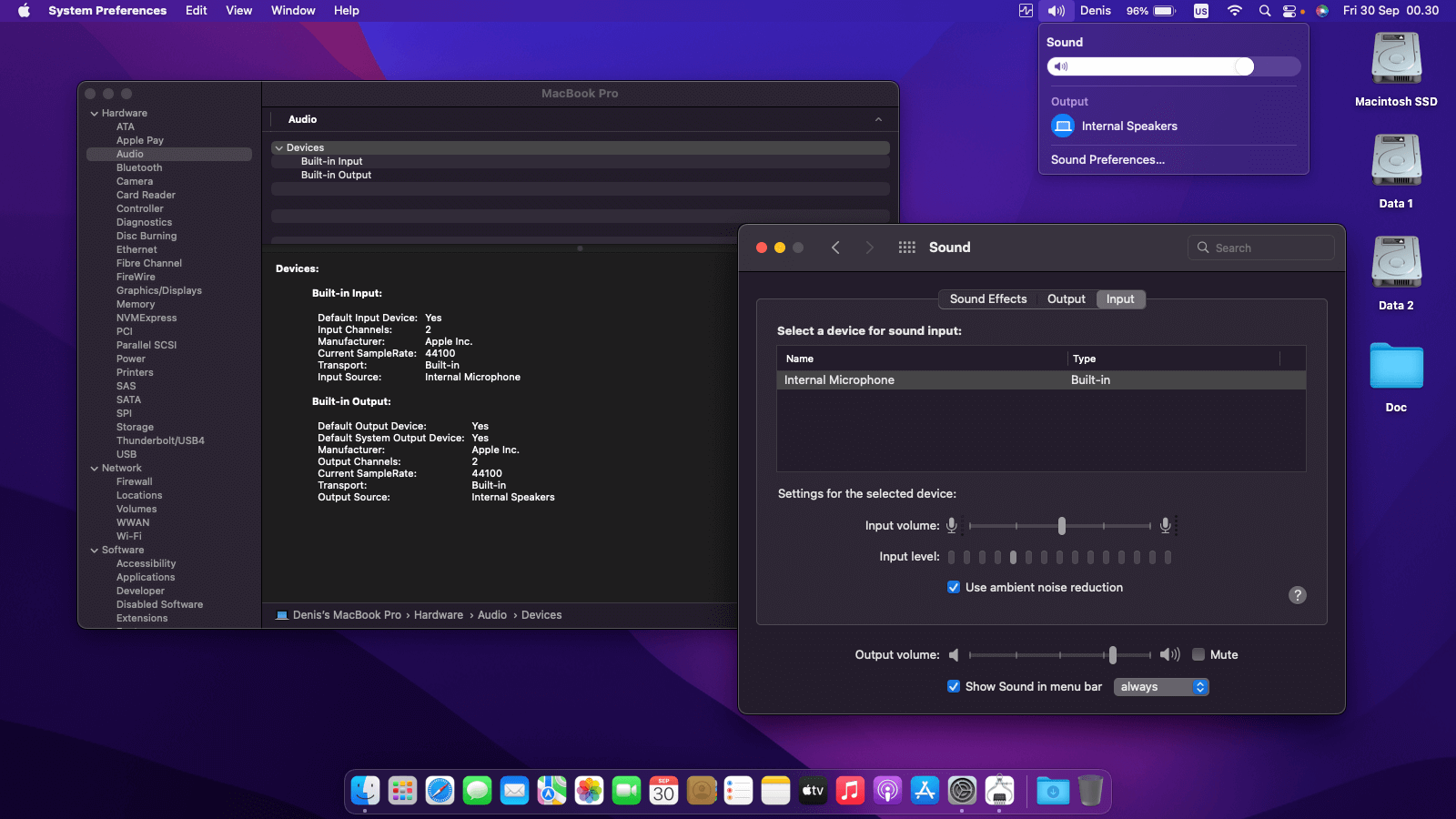The height and width of the screenshot is (819, 1456).
Task: Open Apple TV app in Dock
Action: pyautogui.click(x=814, y=791)
